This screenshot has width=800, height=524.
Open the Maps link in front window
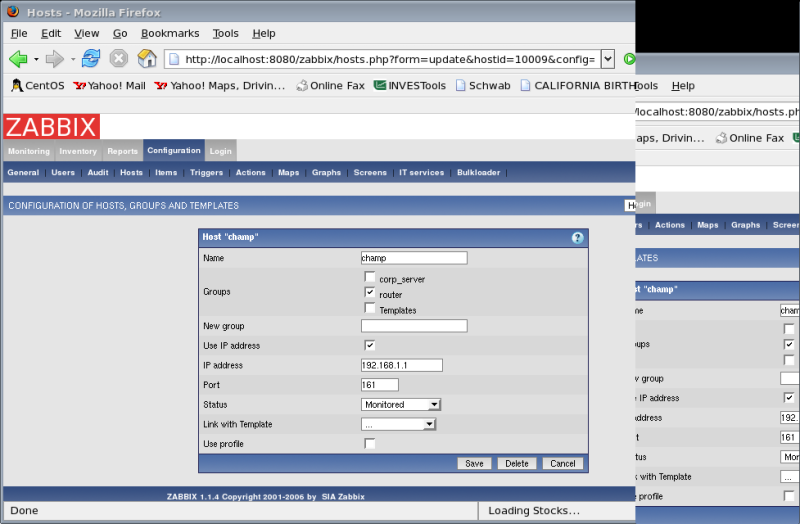tap(288, 172)
